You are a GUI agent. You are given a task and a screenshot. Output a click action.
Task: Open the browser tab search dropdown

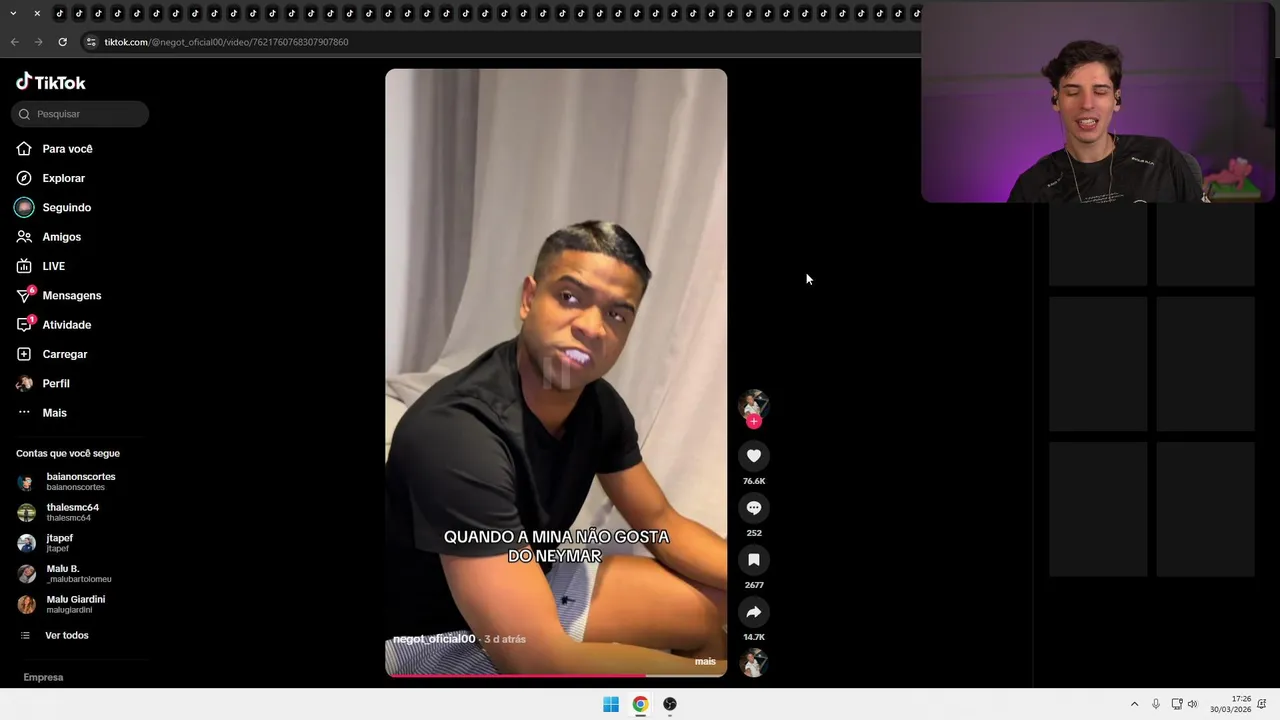tap(13, 13)
